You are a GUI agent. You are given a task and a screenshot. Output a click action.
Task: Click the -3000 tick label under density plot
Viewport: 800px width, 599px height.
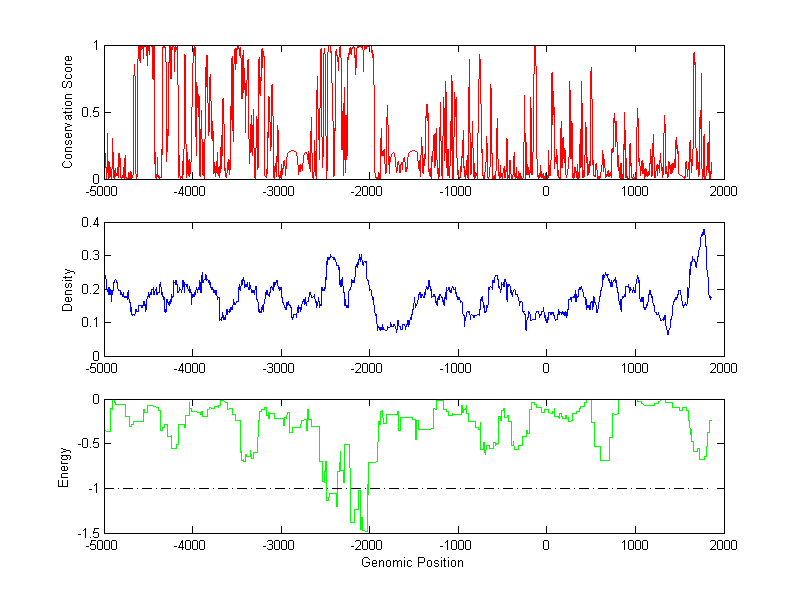point(280,368)
